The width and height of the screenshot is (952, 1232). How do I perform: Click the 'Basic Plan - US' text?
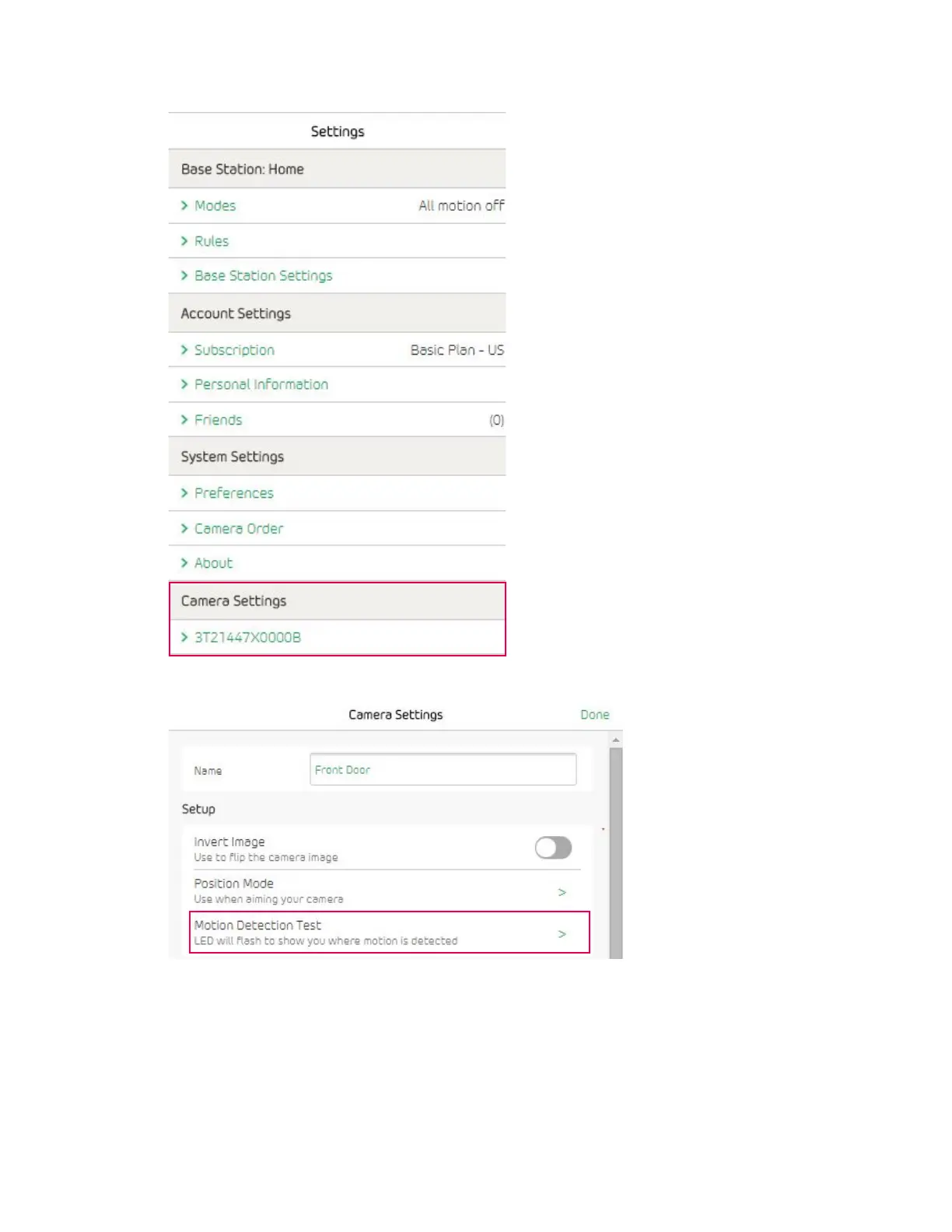click(457, 350)
